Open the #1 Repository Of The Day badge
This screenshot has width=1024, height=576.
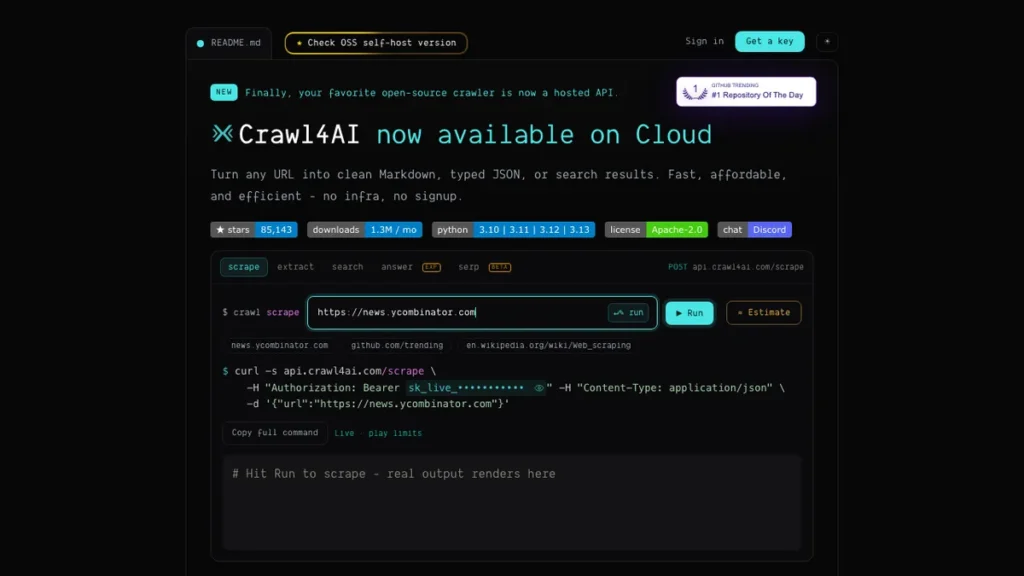point(746,91)
